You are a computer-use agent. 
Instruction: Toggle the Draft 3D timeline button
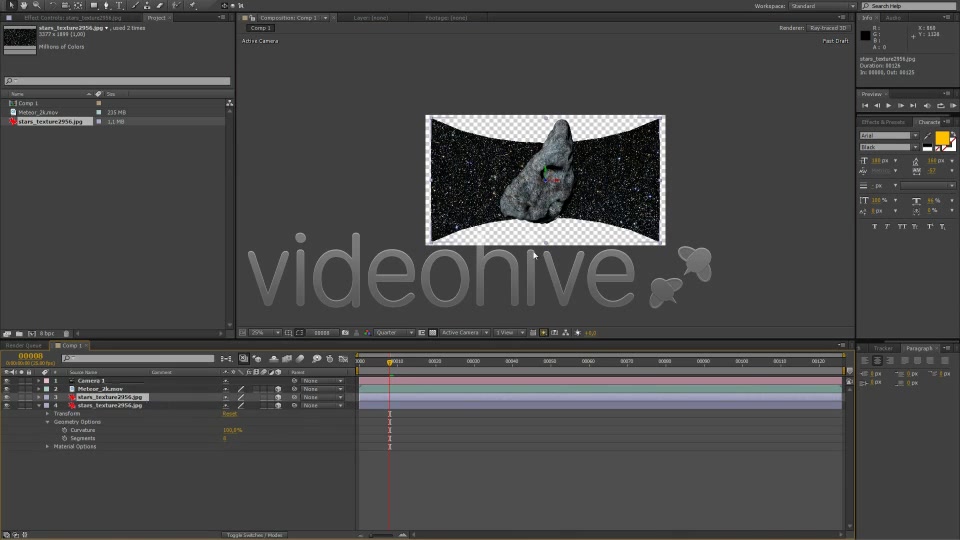(257, 359)
